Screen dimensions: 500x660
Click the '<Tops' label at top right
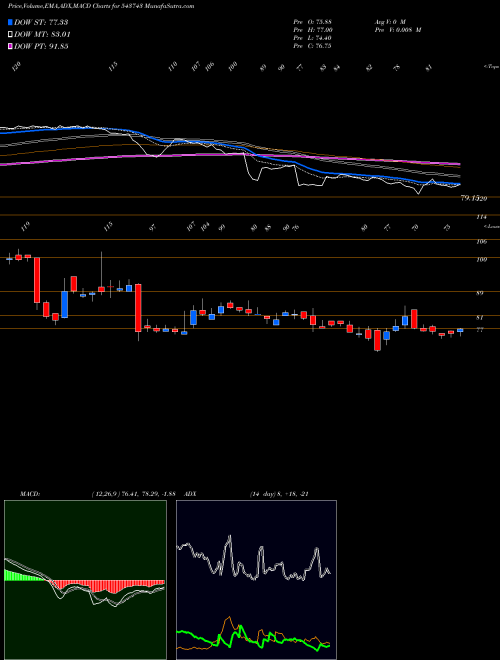tap(491, 67)
